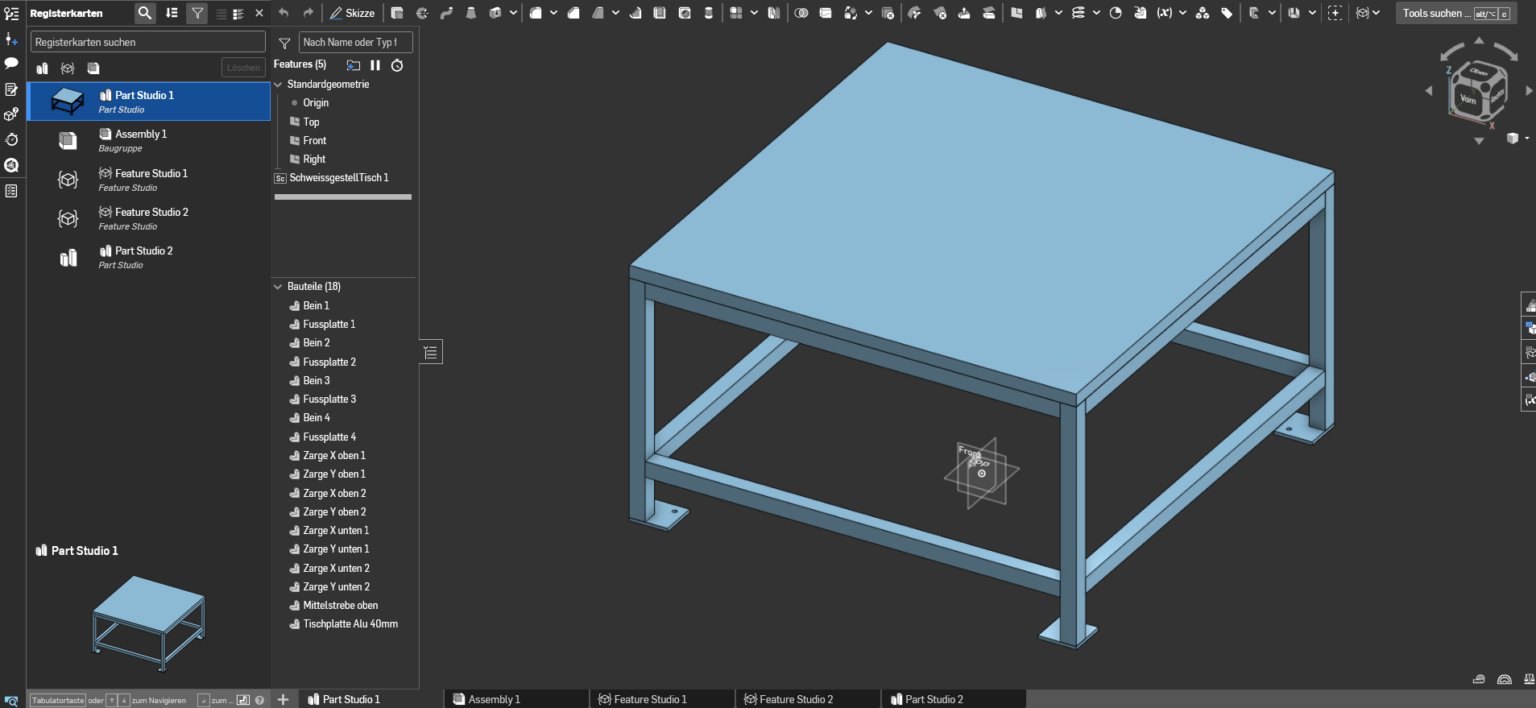
Task: Collapse the Bauteile (18) list
Action: [278, 287]
